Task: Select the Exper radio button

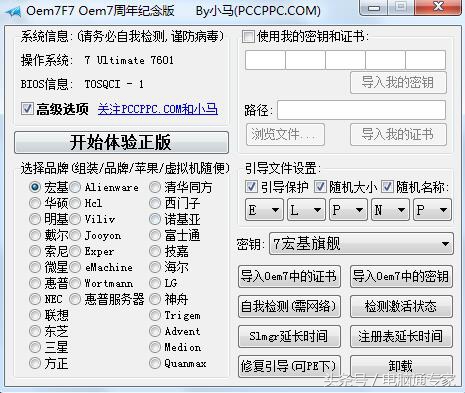Action: 75,251
